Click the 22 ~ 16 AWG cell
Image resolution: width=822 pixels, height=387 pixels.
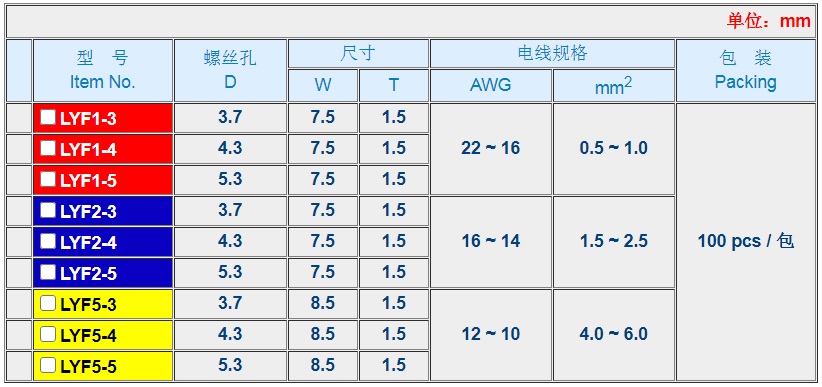click(x=491, y=148)
